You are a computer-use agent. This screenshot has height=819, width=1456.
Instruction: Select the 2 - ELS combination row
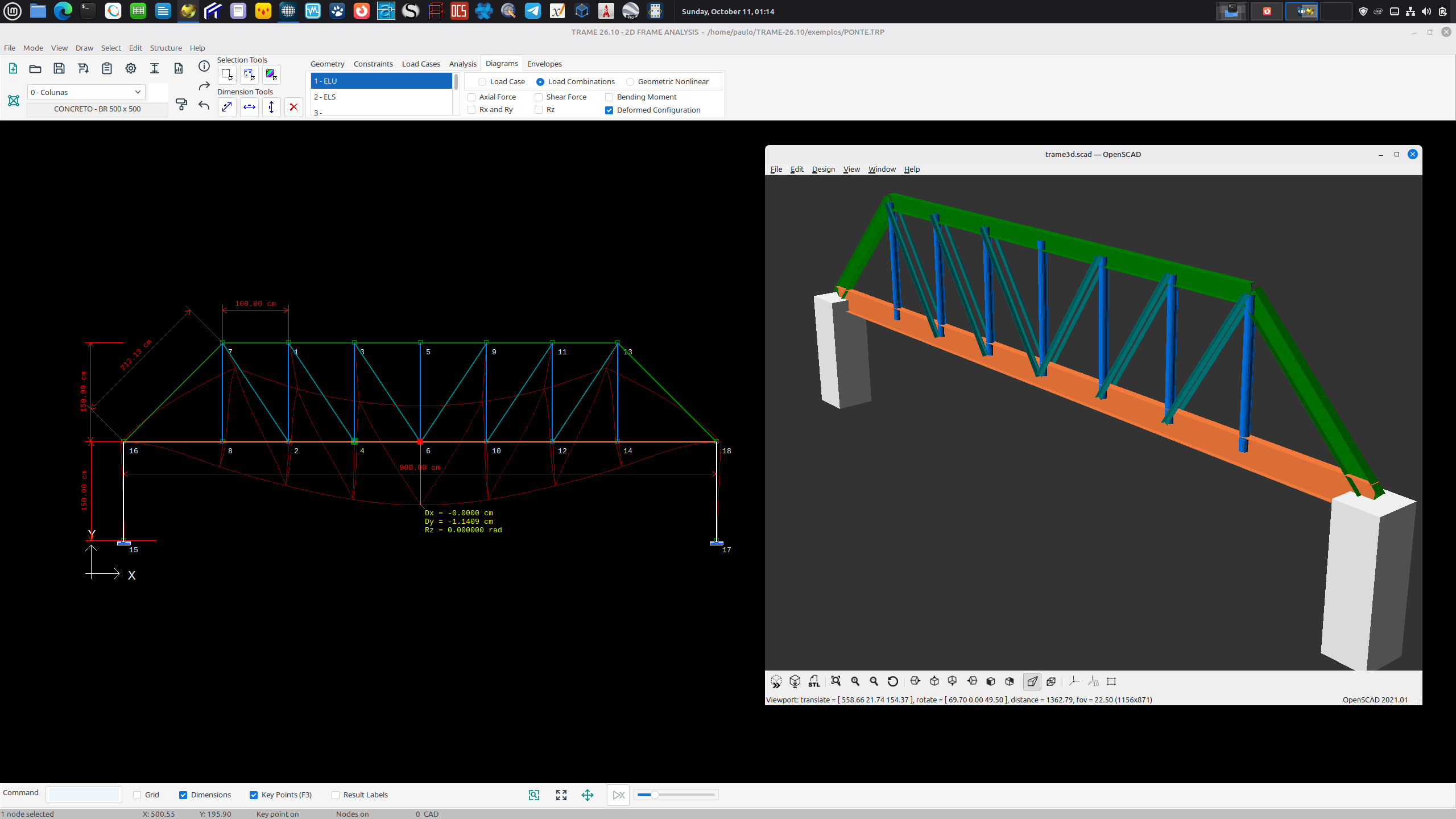[381, 97]
